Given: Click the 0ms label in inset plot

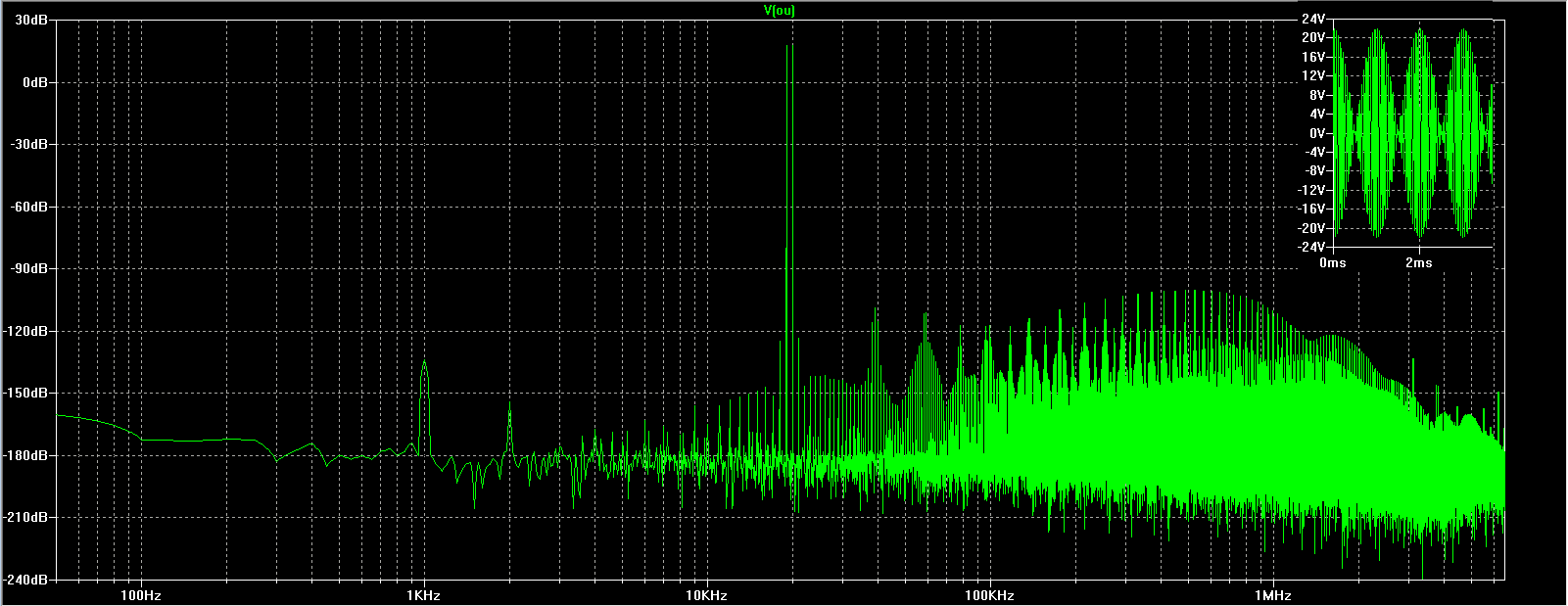Looking at the screenshot, I should point(1333,263).
